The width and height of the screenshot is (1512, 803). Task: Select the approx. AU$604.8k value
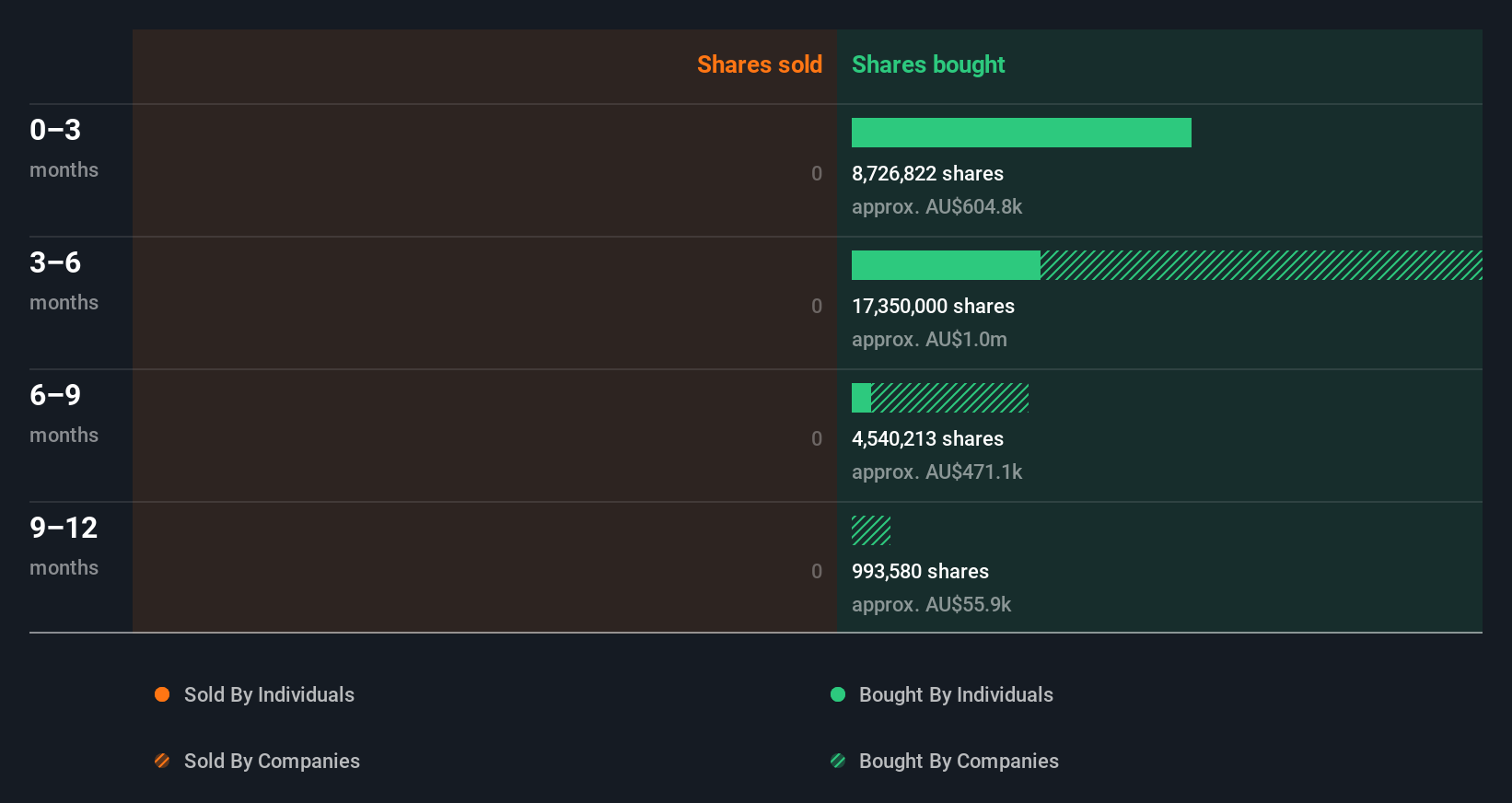point(936,207)
